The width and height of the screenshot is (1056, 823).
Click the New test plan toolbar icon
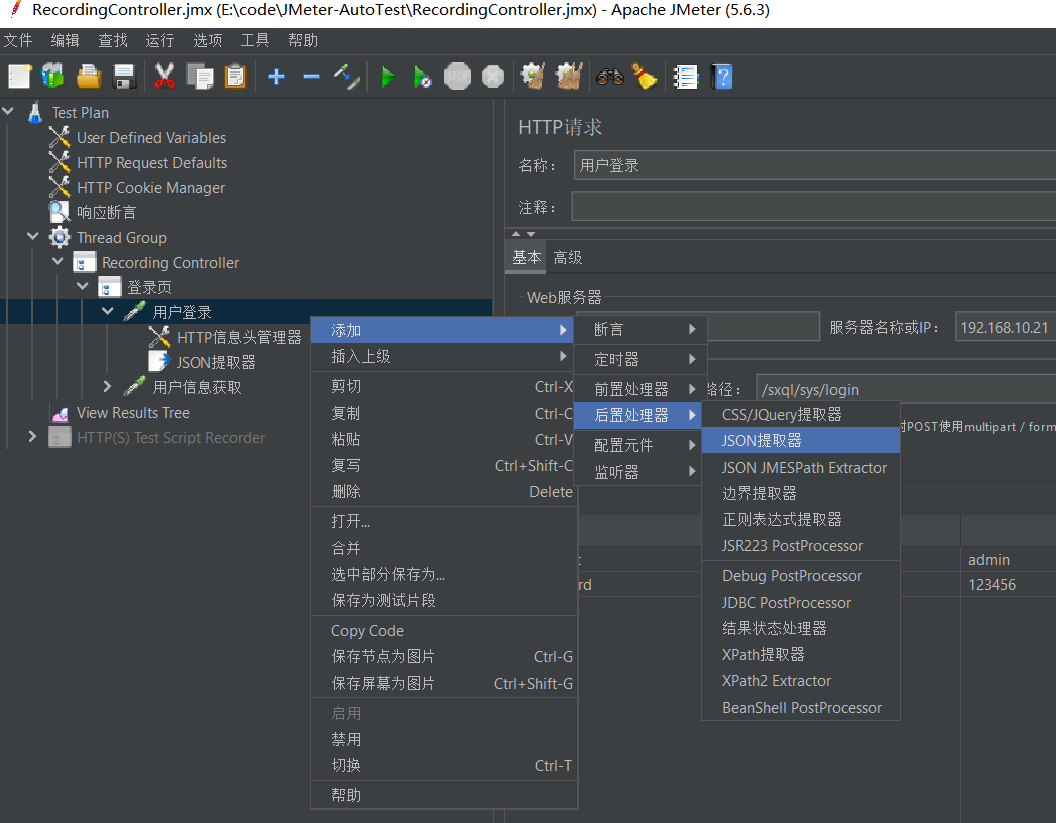pyautogui.click(x=20, y=76)
